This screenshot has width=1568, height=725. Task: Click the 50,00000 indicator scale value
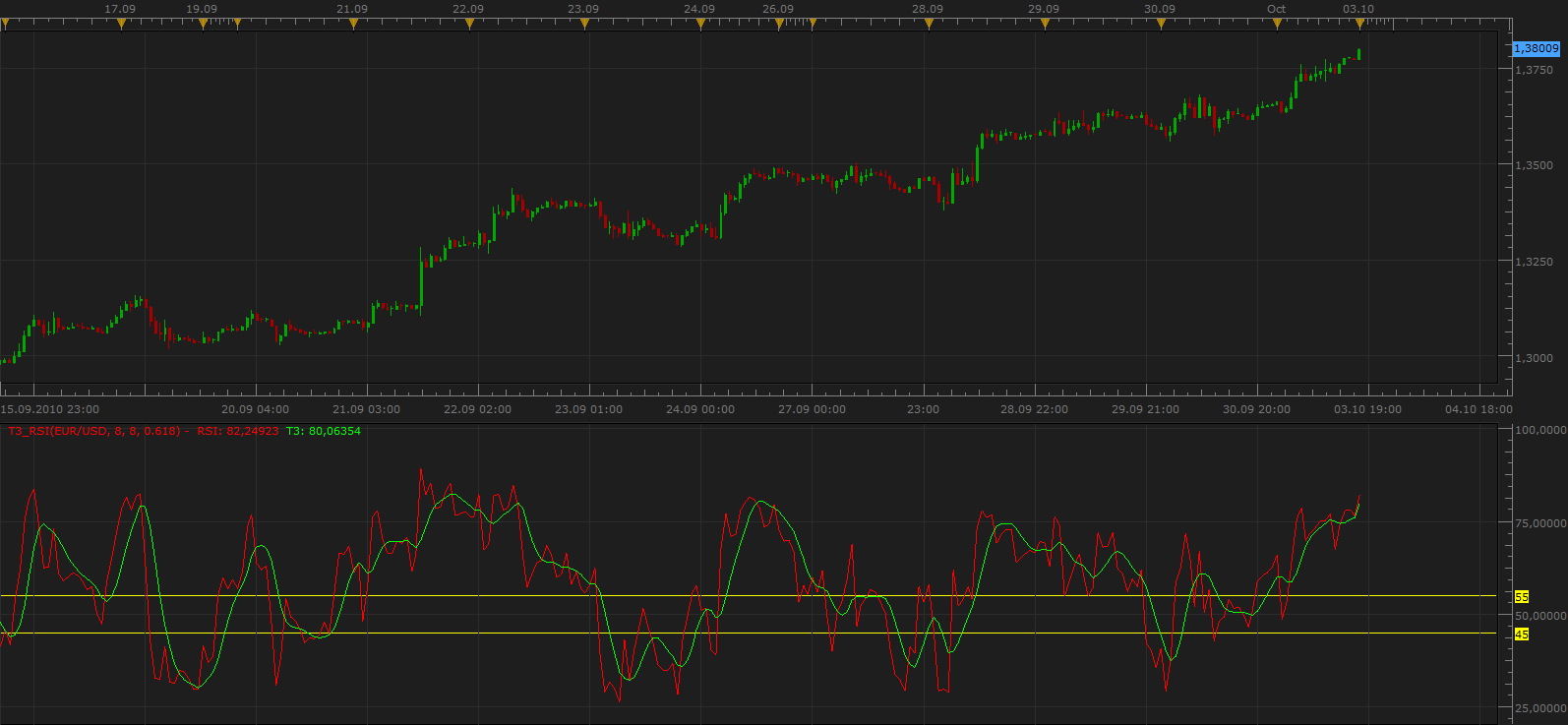1540,616
